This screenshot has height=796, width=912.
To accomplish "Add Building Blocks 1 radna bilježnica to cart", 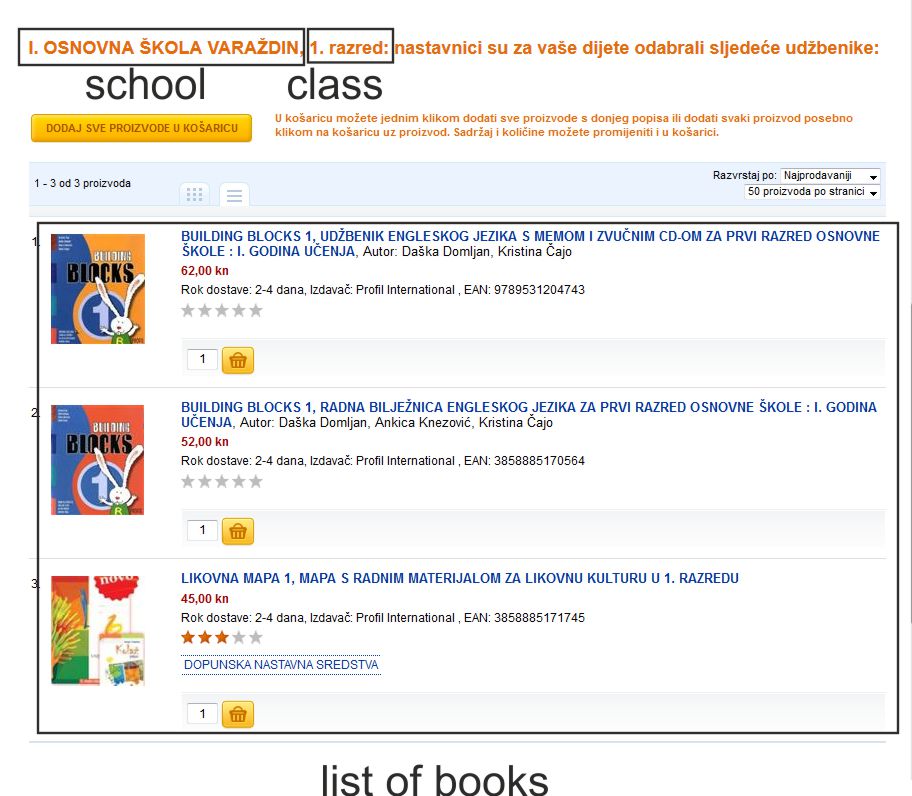I will pos(238,531).
